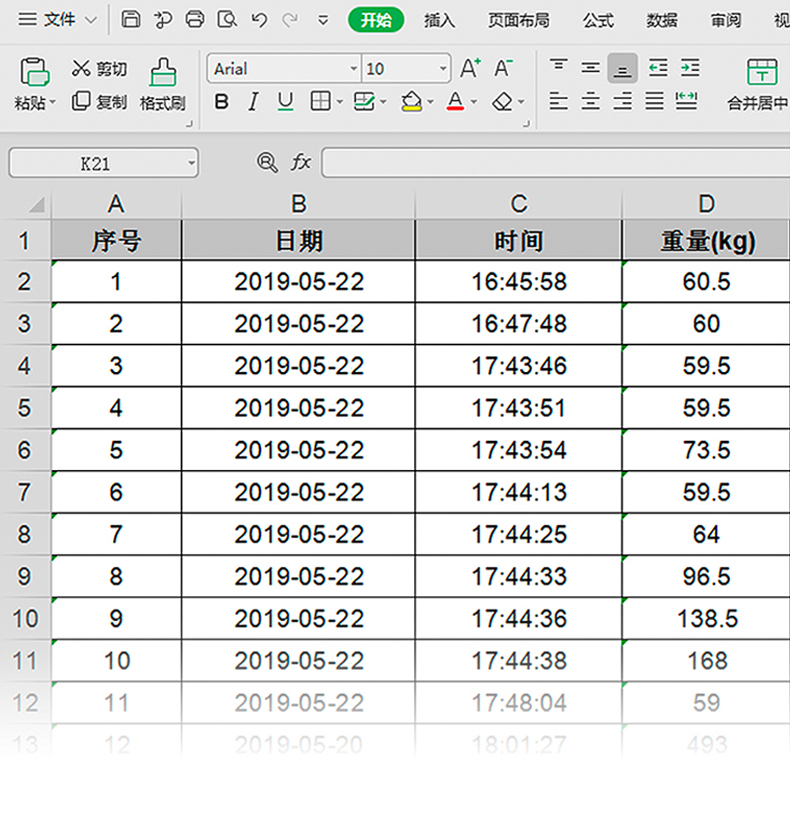Click the Print icon in quick toolbar
This screenshot has width=790, height=830.
[x=194, y=20]
